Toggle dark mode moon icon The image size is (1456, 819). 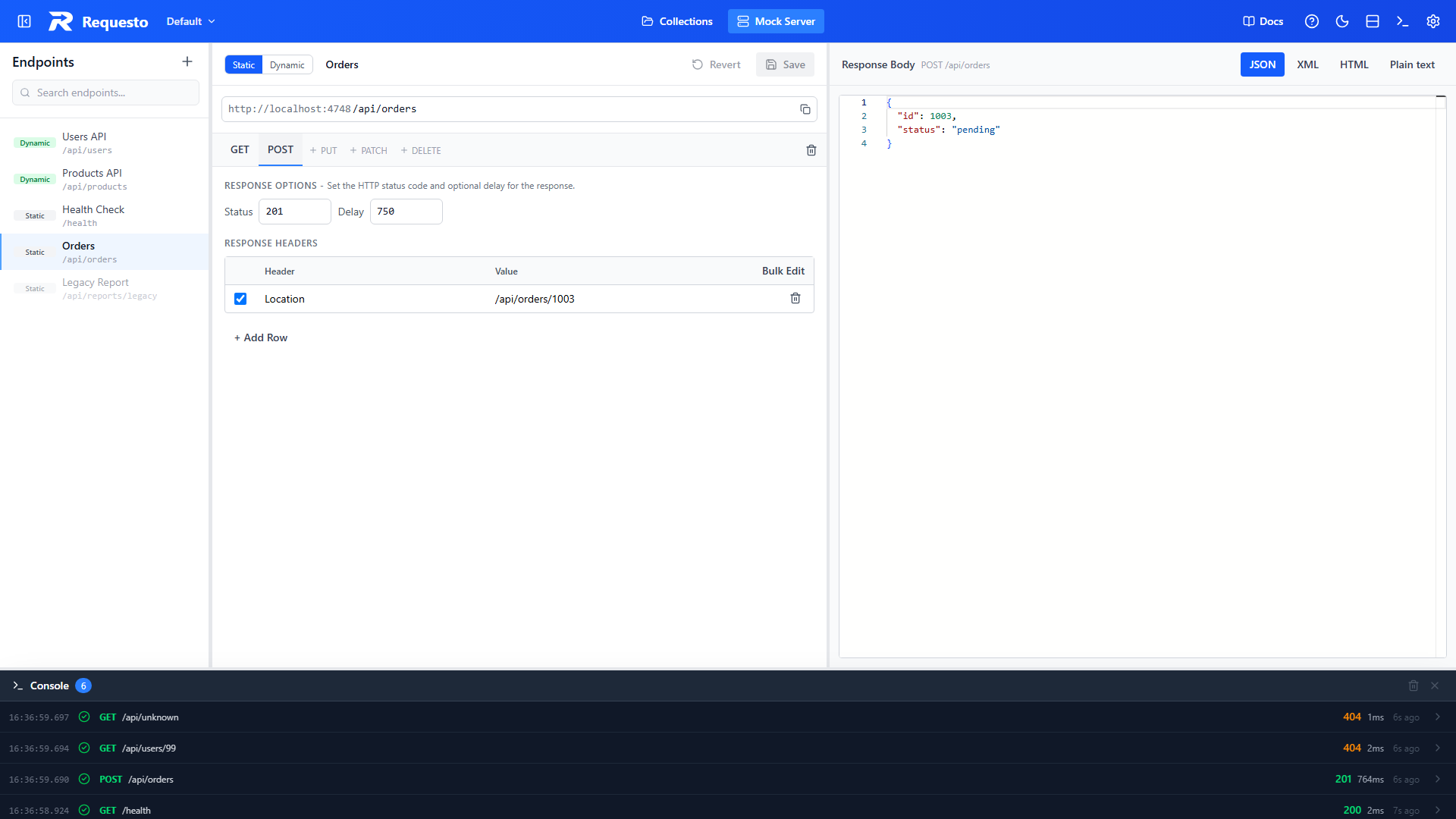point(1342,21)
